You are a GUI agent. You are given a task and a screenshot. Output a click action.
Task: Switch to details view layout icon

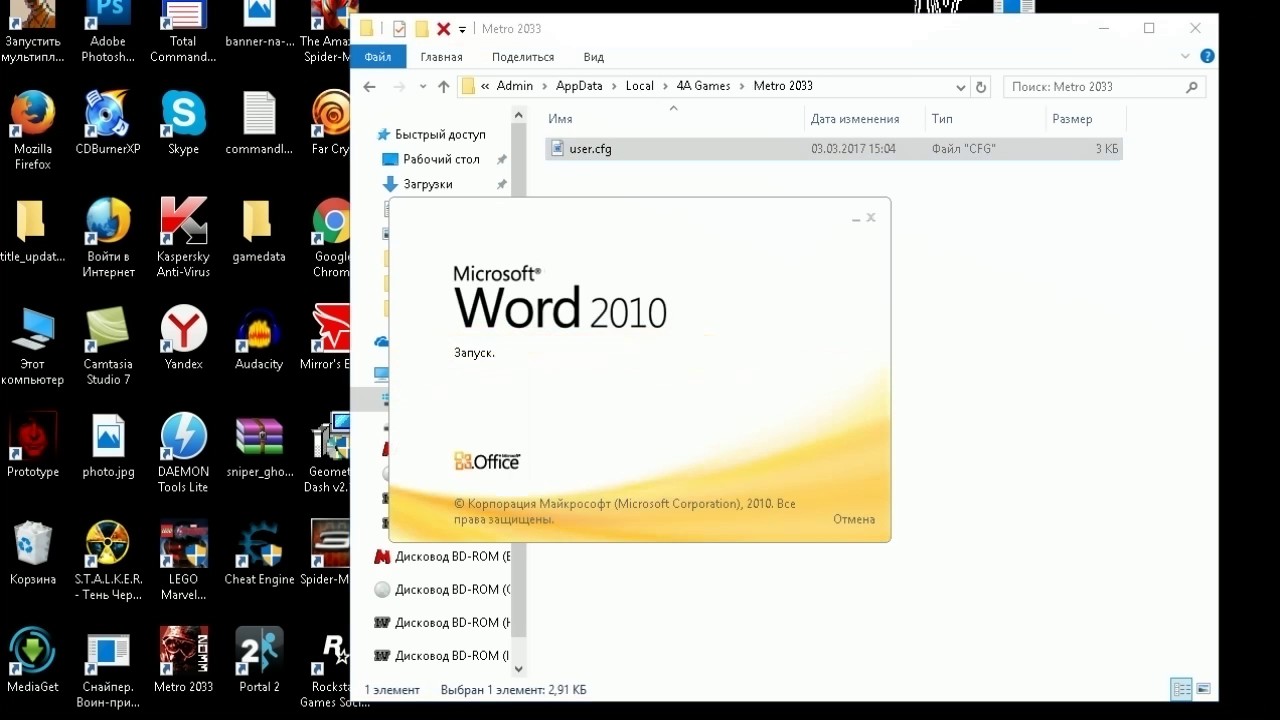tap(1182, 689)
